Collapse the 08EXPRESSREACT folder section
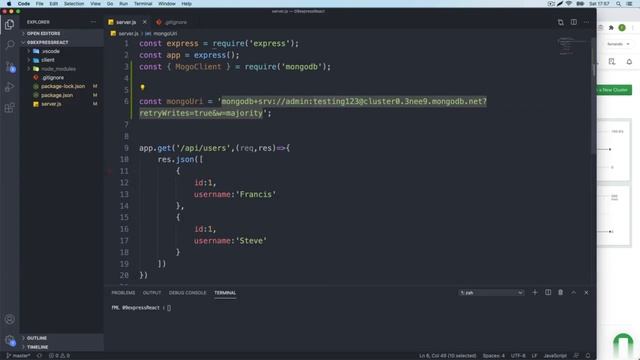640x360 pixels. point(62,42)
